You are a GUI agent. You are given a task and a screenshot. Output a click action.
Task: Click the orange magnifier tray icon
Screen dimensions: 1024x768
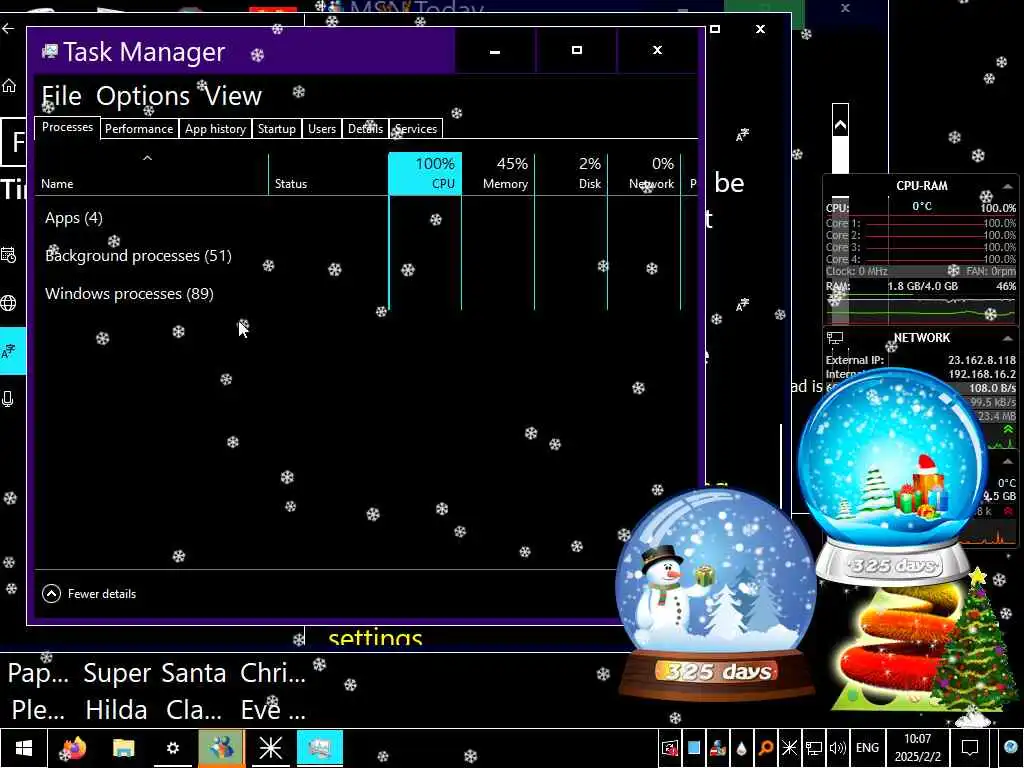765,748
